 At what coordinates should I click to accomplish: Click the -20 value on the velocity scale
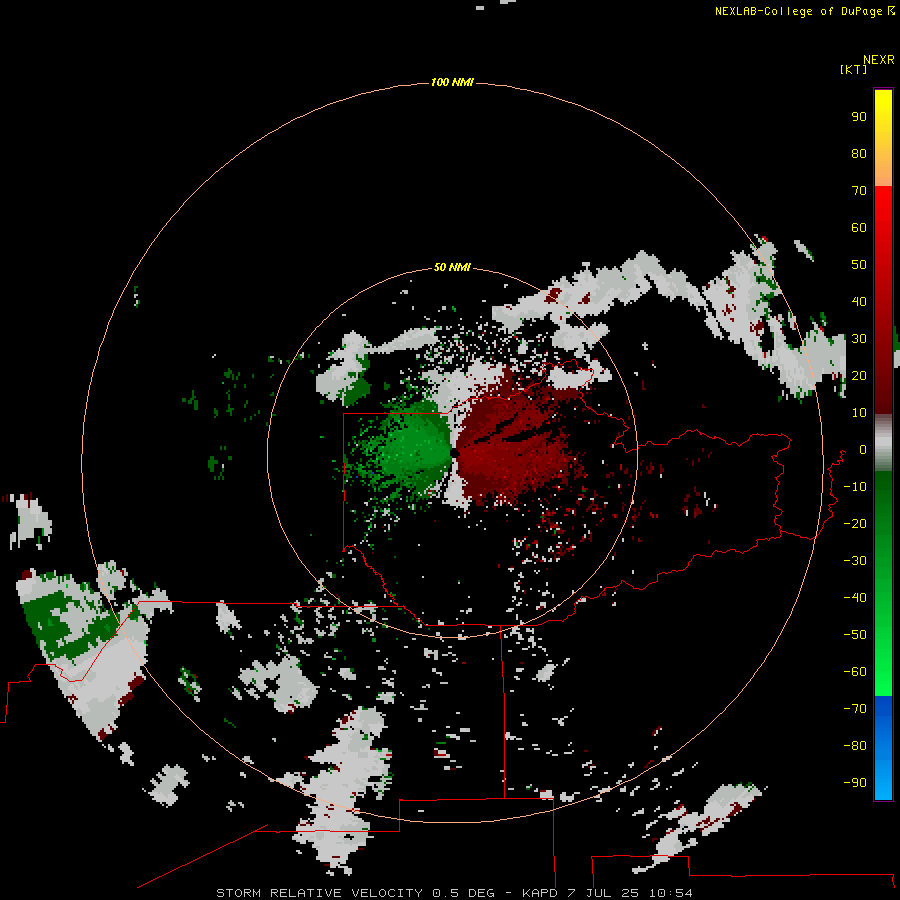click(x=855, y=523)
